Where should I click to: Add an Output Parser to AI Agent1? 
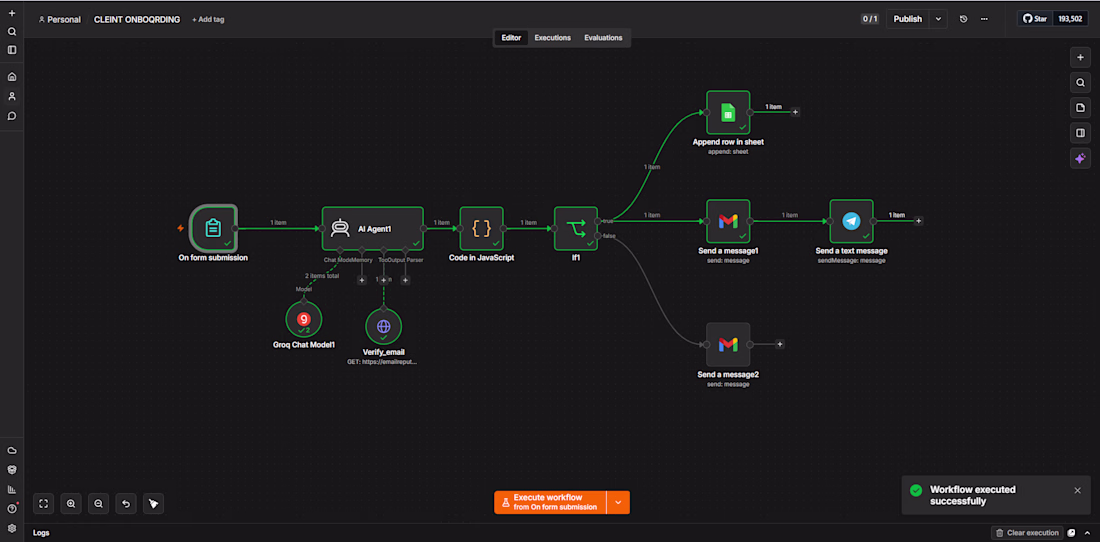pos(405,280)
